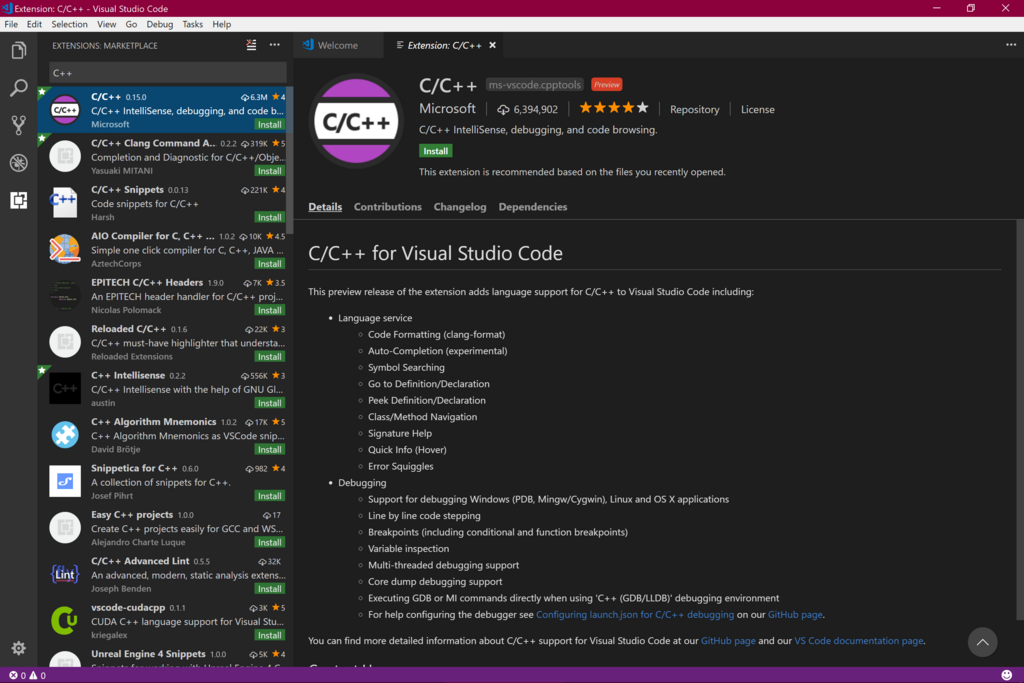
Task: Switch to the Contributions tab
Action: [x=388, y=207]
